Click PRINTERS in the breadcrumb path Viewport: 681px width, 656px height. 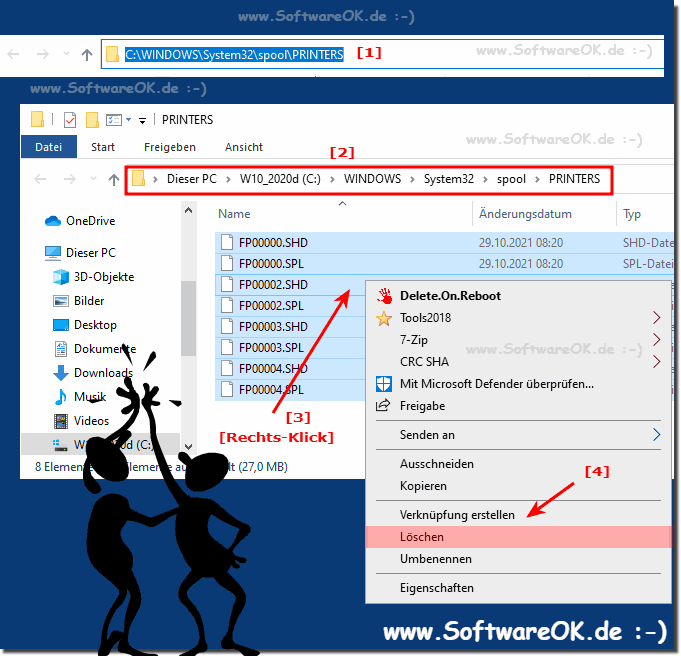574,179
